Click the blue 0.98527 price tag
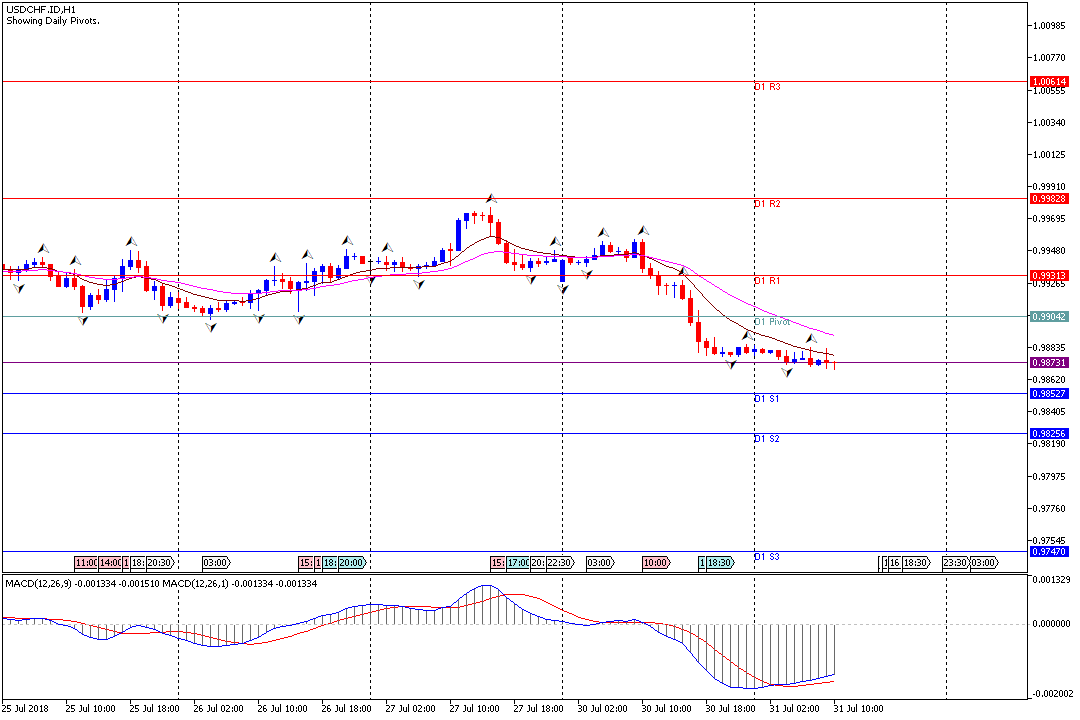Viewport: 1080px width, 720px height. (x=1049, y=393)
